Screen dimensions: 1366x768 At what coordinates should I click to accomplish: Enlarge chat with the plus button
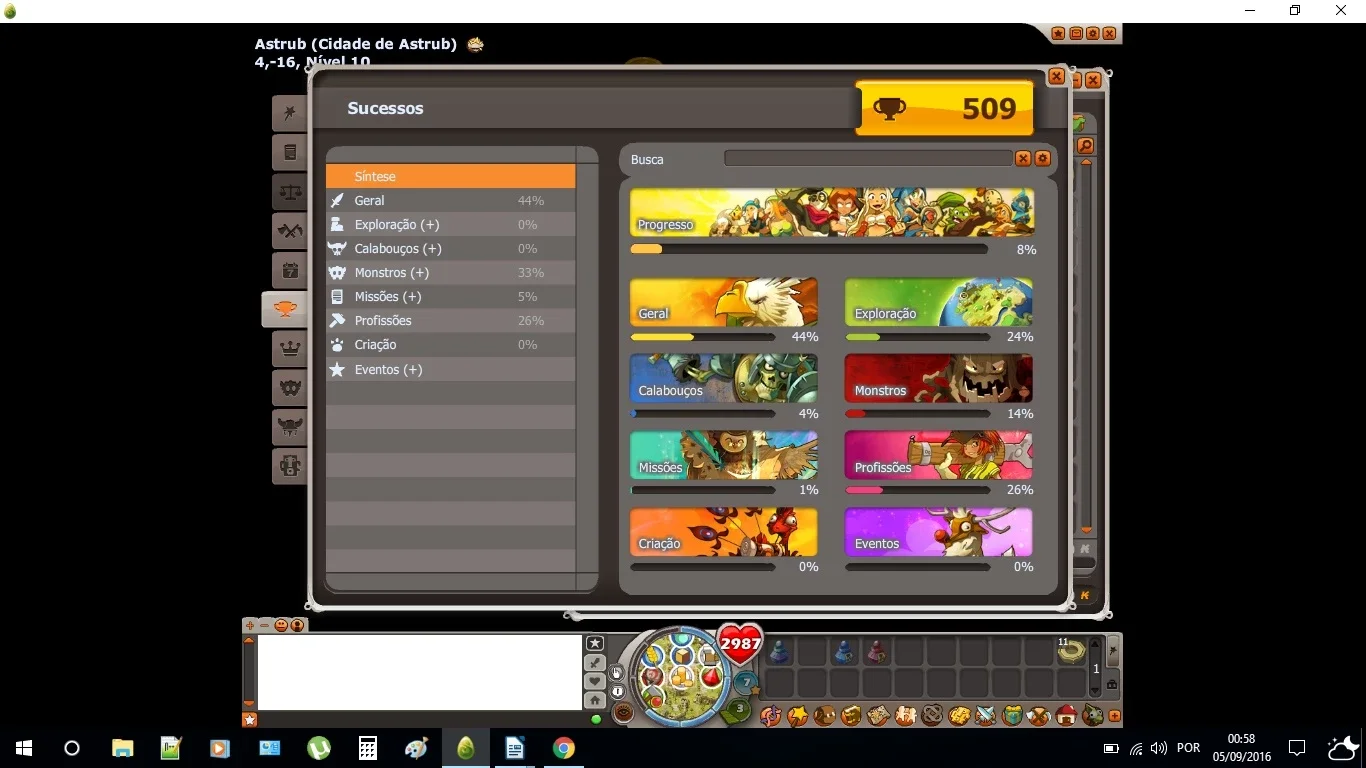pos(250,625)
